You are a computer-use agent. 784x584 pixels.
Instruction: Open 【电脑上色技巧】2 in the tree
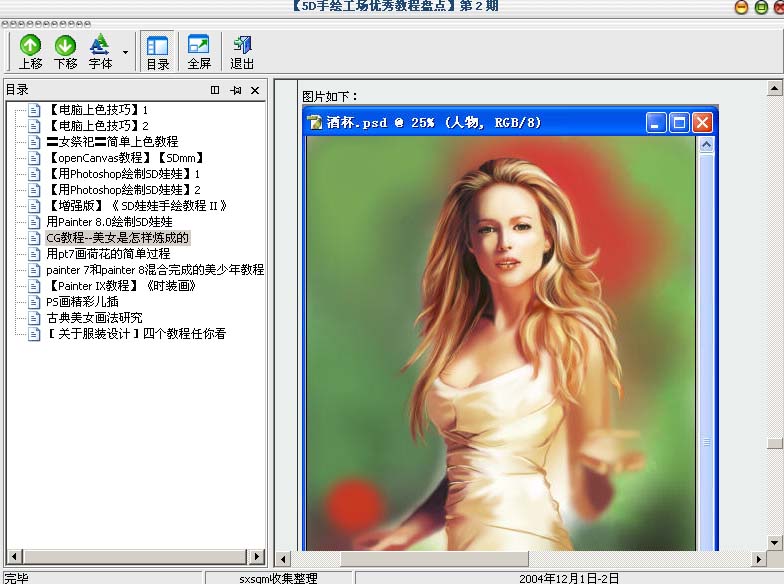pyautogui.click(x=98, y=126)
